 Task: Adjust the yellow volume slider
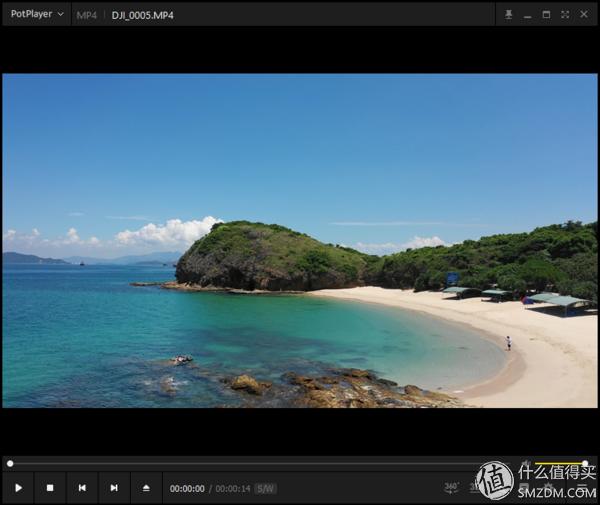[x=561, y=463]
